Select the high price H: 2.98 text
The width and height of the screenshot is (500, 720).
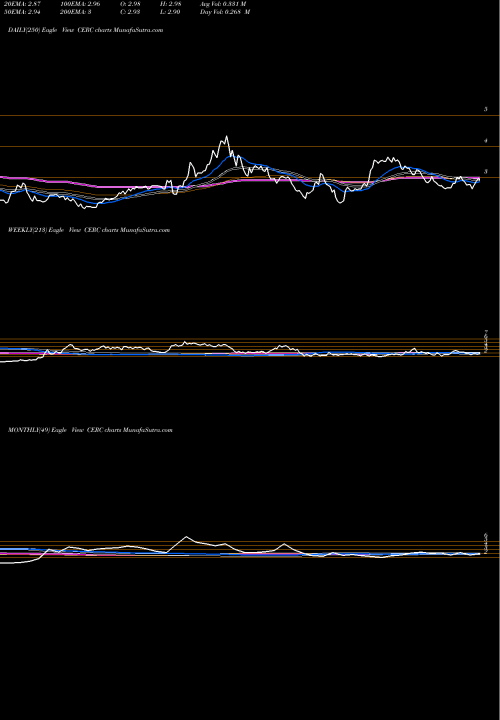pyautogui.click(x=169, y=4)
